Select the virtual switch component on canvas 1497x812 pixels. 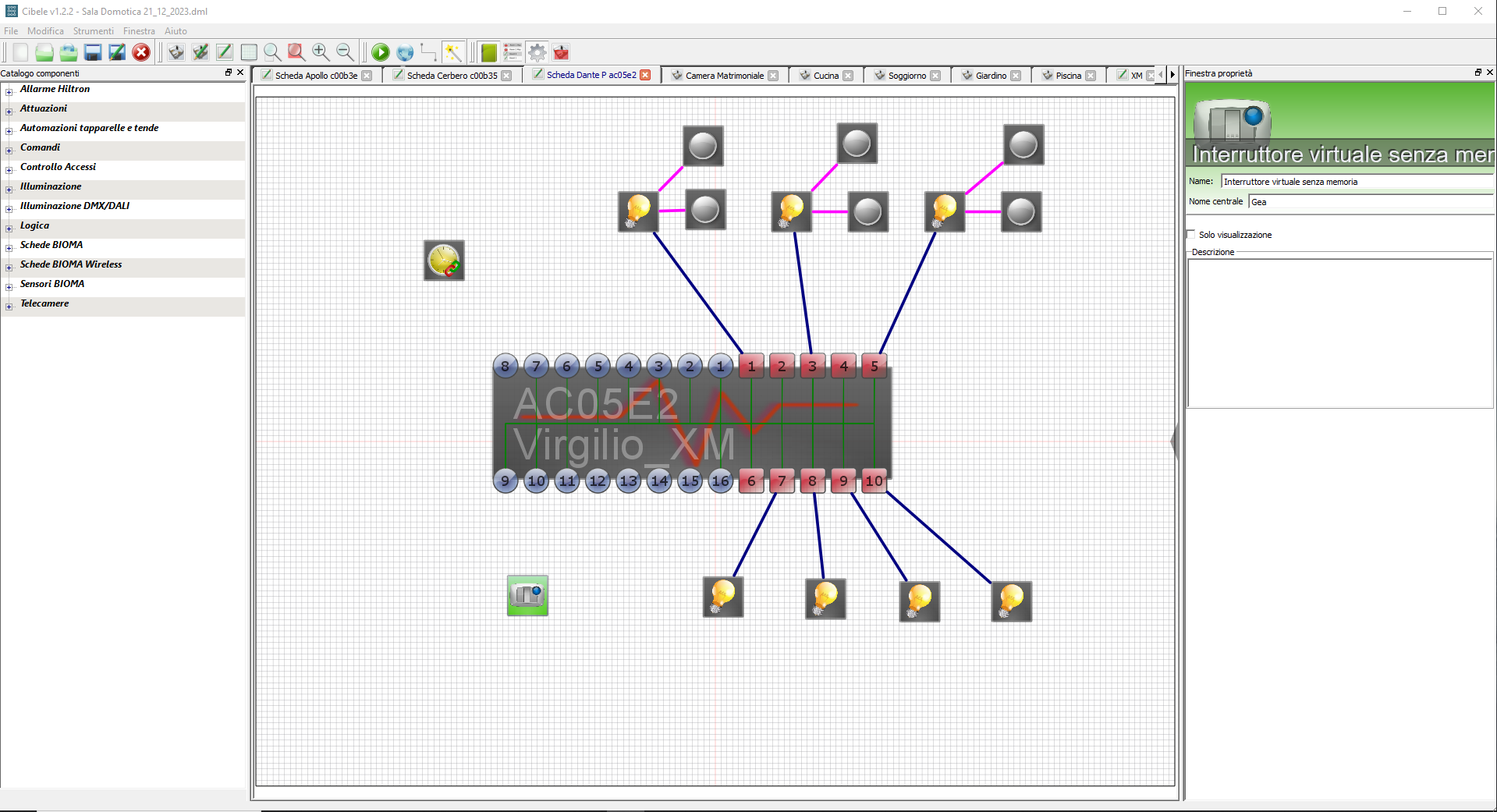(x=527, y=596)
